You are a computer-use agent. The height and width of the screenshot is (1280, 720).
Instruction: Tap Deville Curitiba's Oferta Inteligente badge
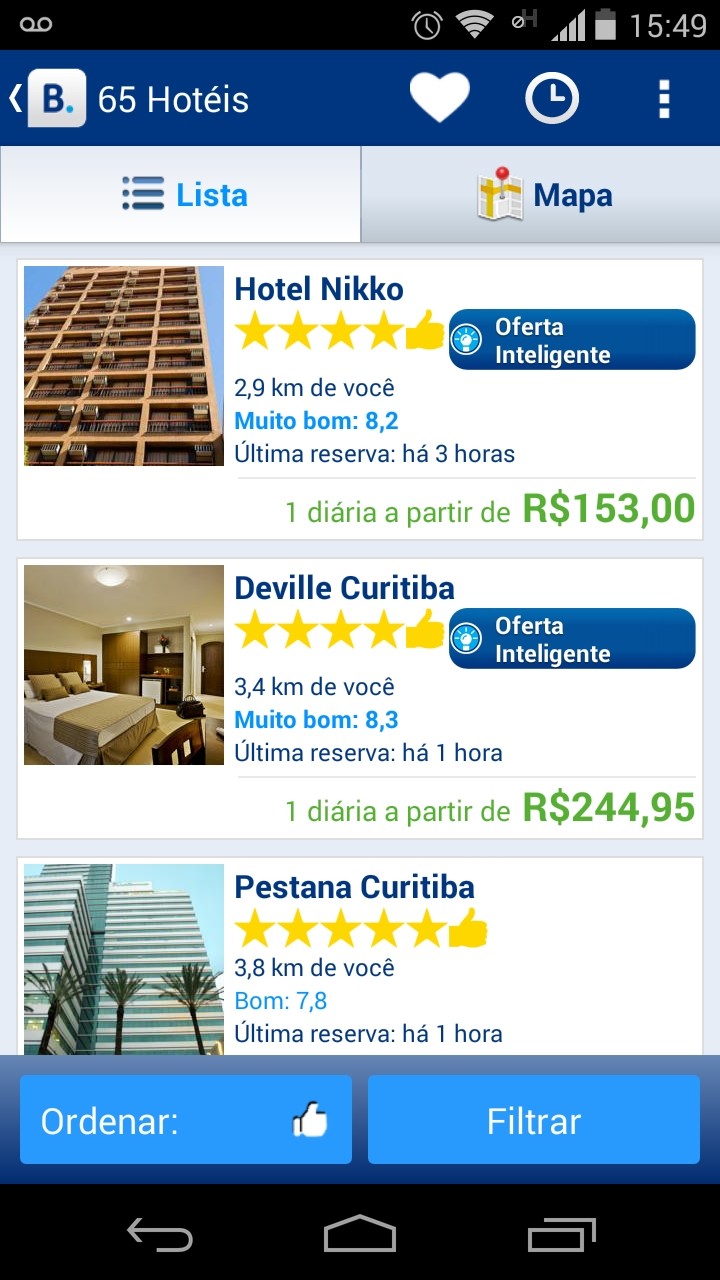point(571,639)
